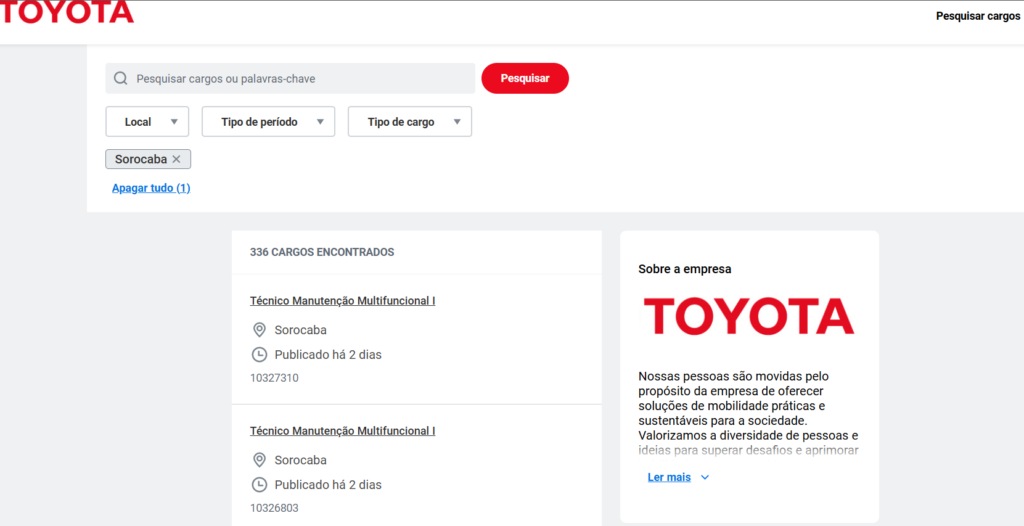Click the Toyota logo in the header

click(x=67, y=12)
